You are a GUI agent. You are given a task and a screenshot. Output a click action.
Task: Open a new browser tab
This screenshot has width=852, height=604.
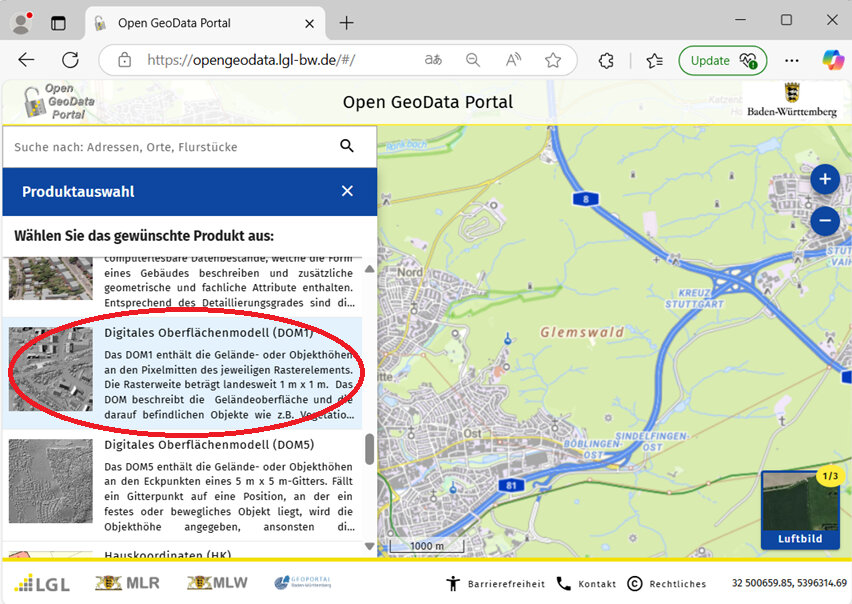[x=346, y=22]
